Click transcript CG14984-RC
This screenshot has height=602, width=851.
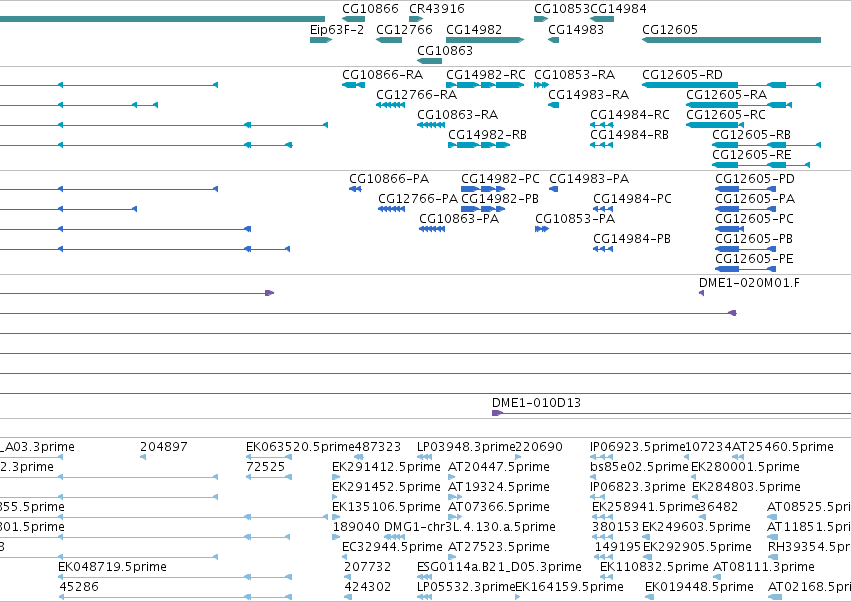pos(630,115)
